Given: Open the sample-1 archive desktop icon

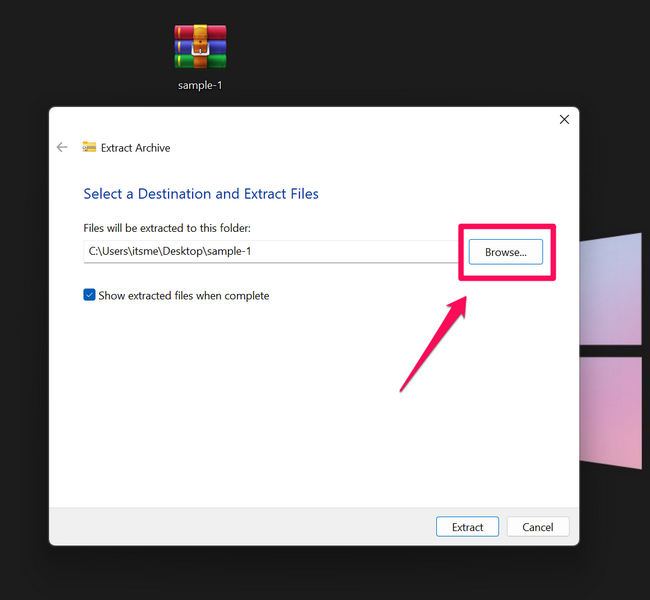Looking at the screenshot, I should click(200, 46).
